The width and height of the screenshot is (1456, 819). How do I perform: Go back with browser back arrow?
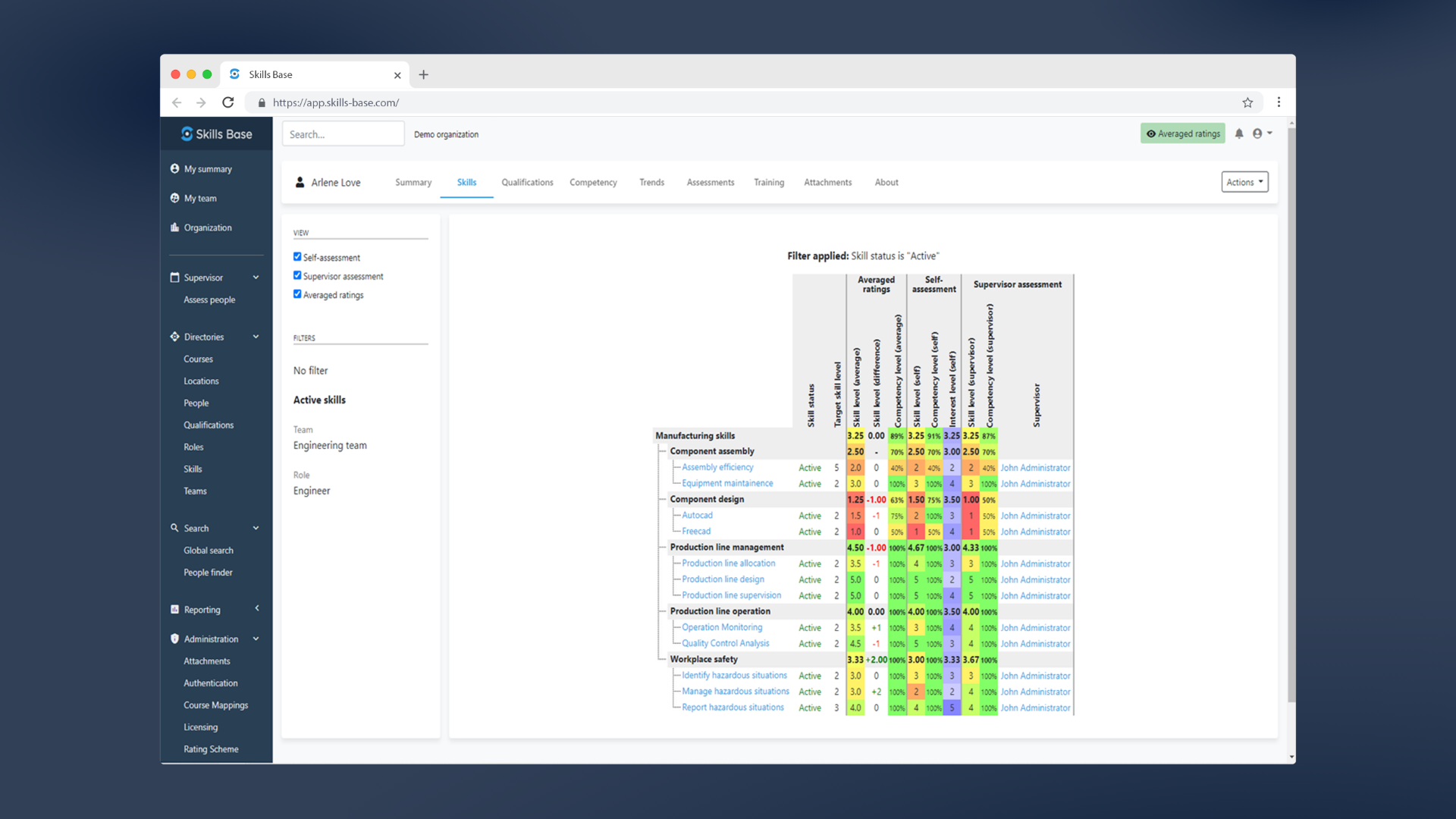click(x=177, y=102)
